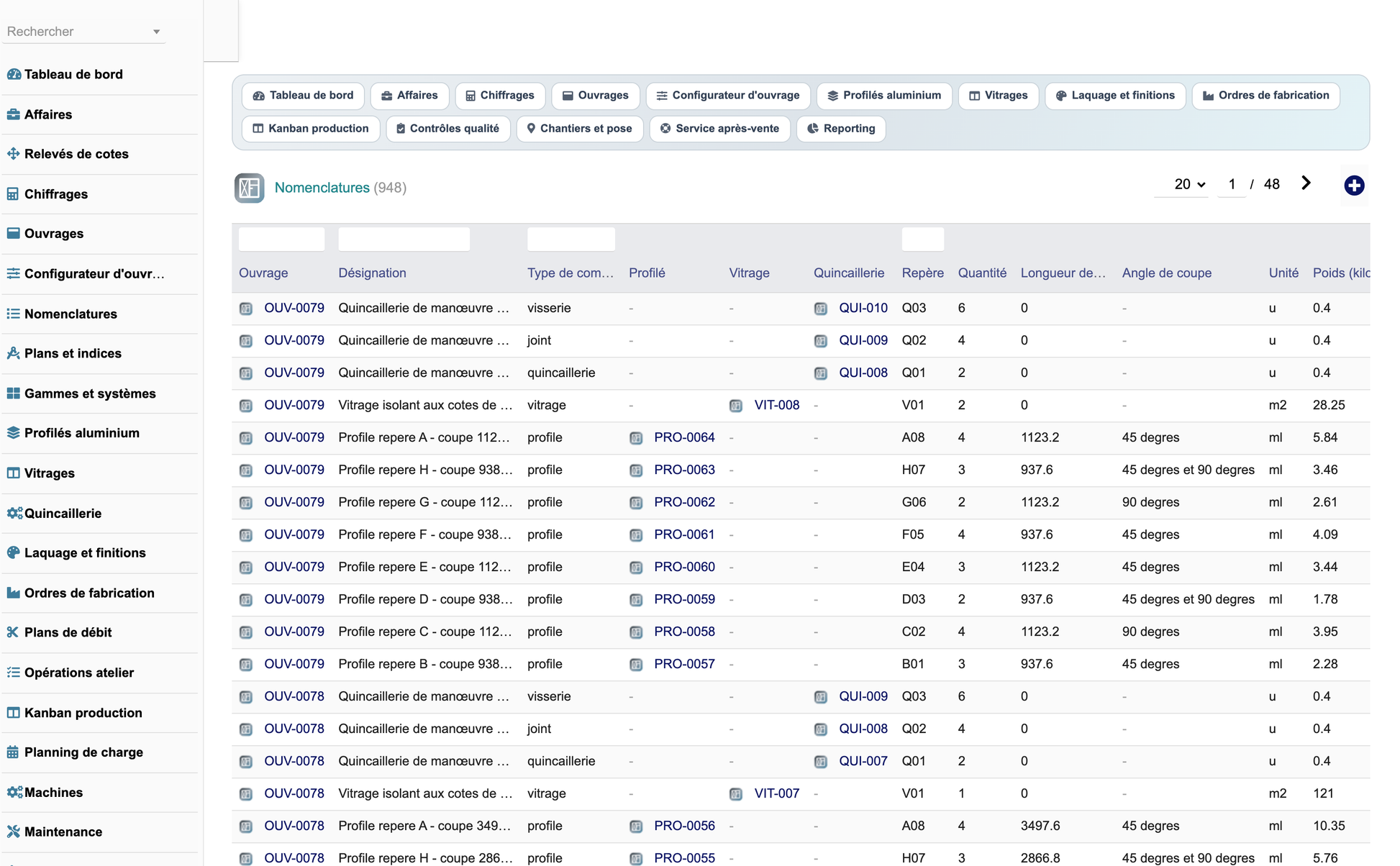
Task: Sort by the Quantité column header
Action: [x=982, y=273]
